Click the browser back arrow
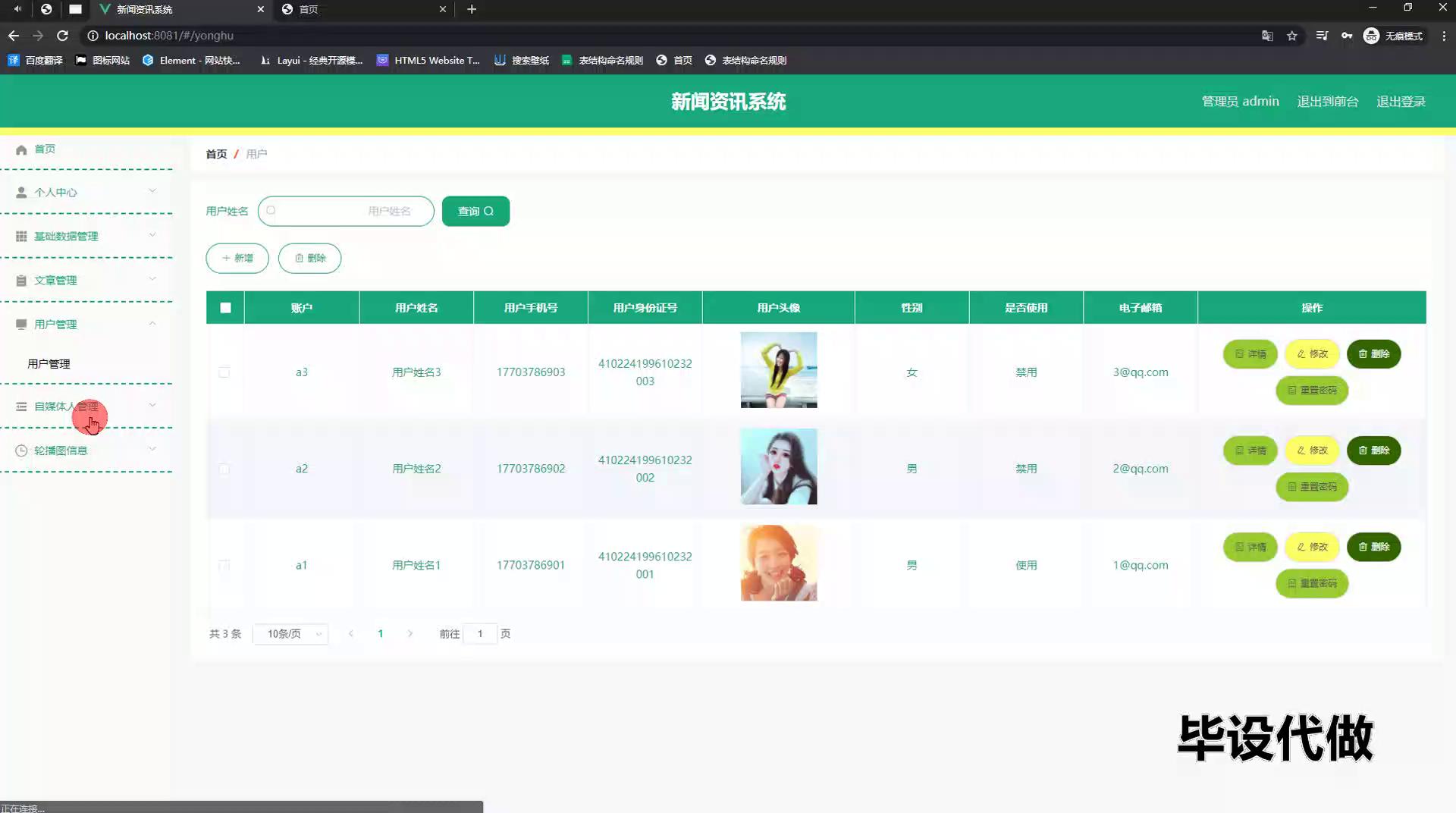The height and width of the screenshot is (813, 1456). pyautogui.click(x=14, y=36)
